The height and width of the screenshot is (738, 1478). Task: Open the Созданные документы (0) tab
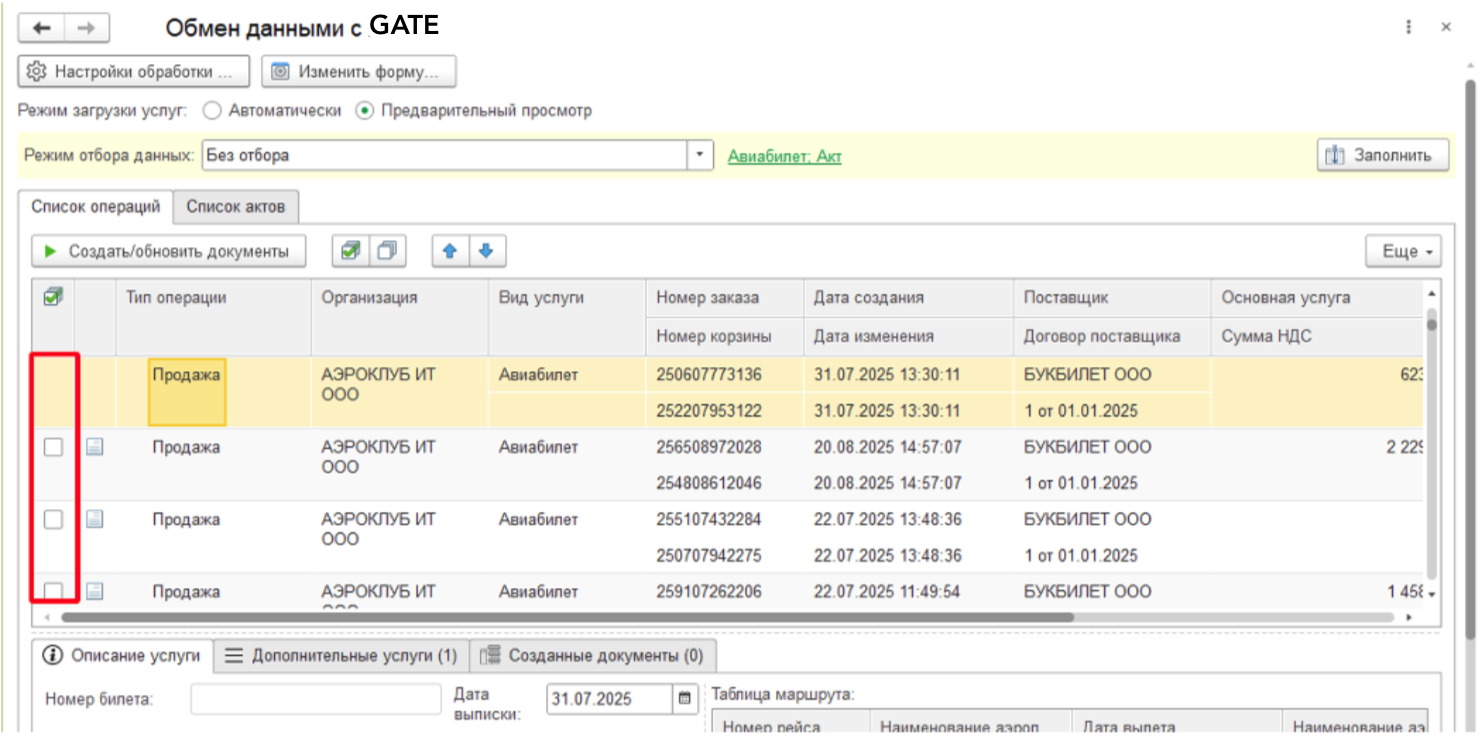pyautogui.click(x=593, y=656)
